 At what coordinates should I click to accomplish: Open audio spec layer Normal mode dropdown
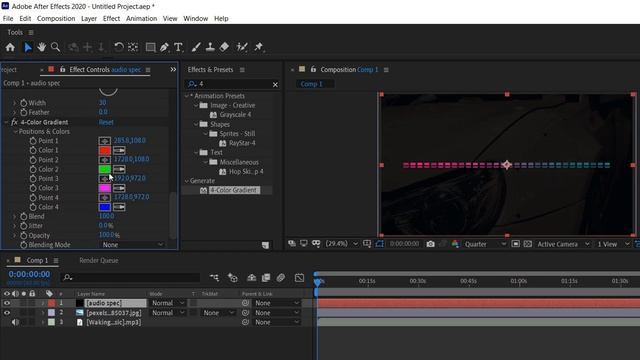(x=168, y=303)
